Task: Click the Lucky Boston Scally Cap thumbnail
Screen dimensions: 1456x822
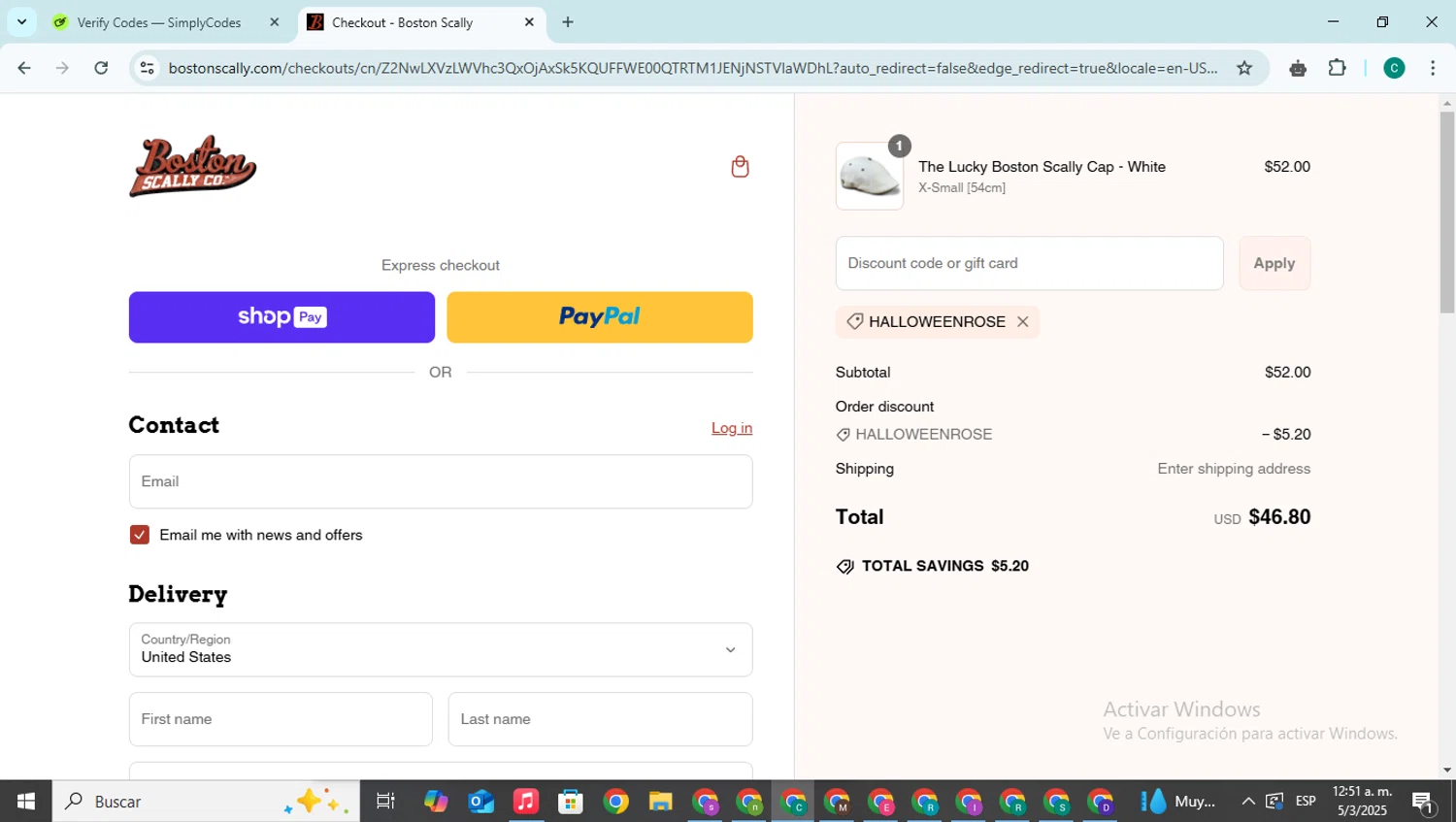Action: 870,177
